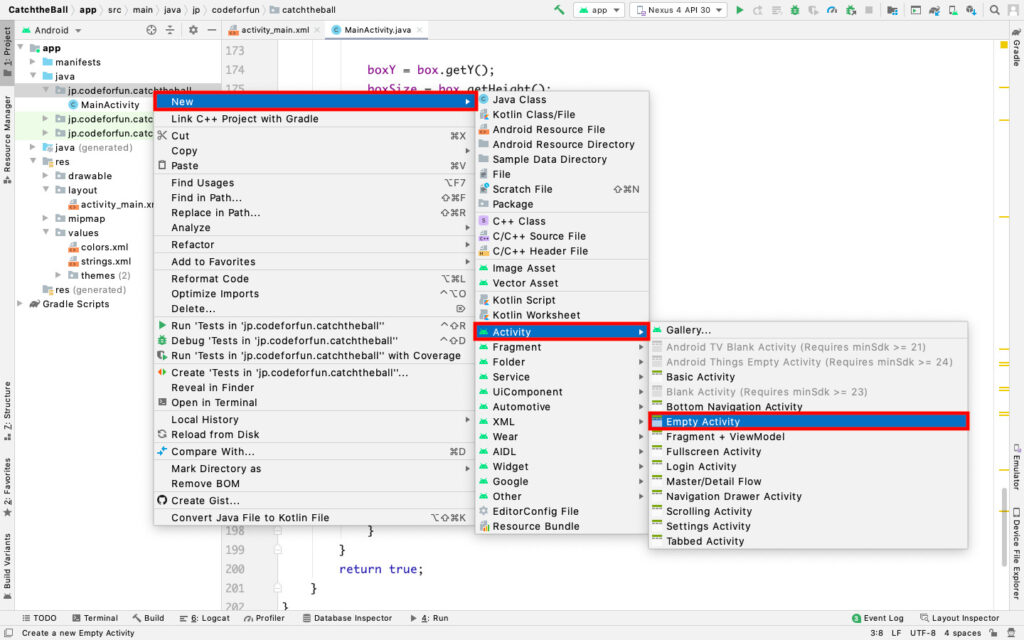Expand the drawable folder
This screenshot has height=640, width=1024.
[x=45, y=176]
